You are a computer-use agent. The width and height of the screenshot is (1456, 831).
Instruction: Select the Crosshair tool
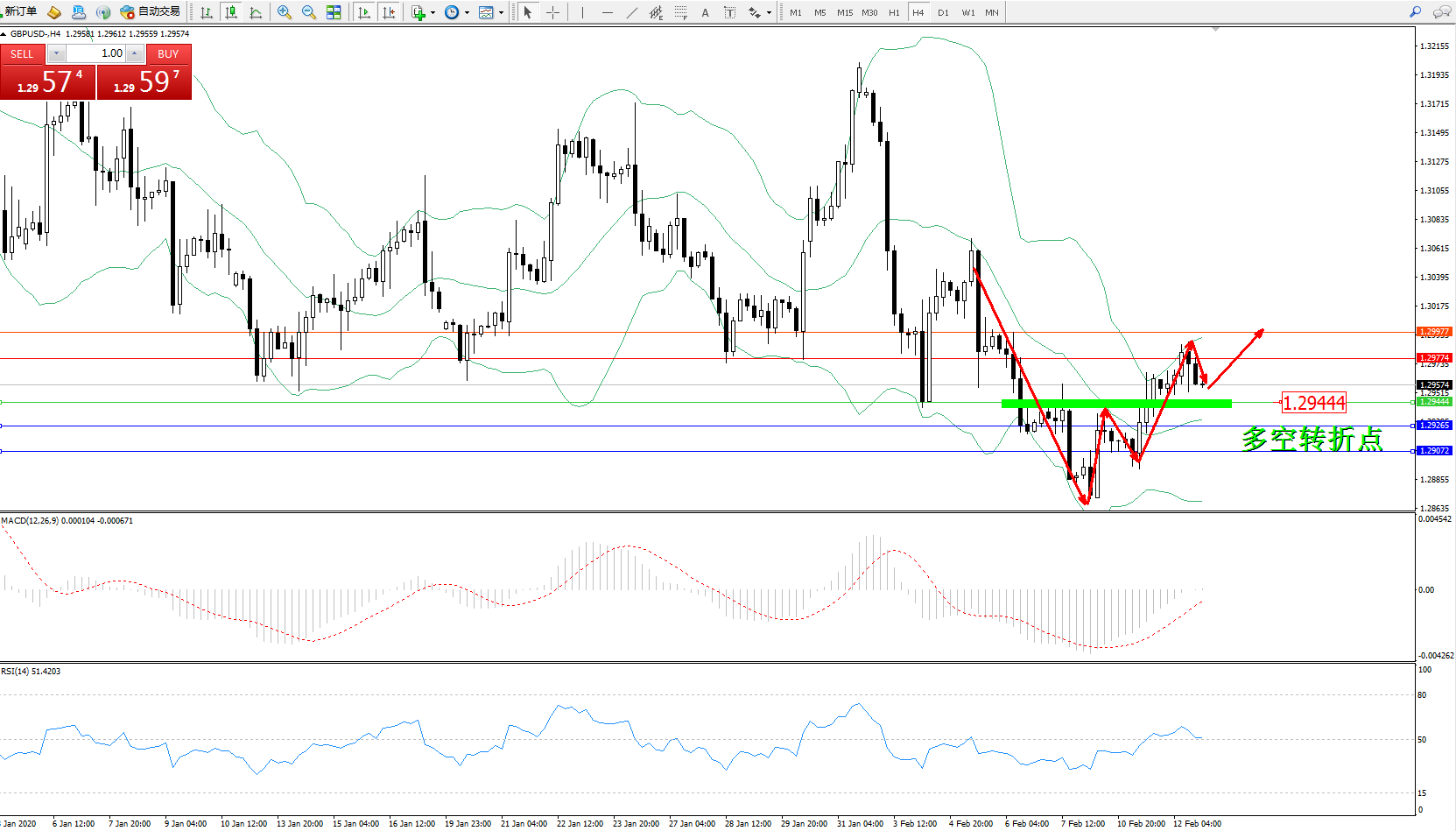[x=552, y=12]
